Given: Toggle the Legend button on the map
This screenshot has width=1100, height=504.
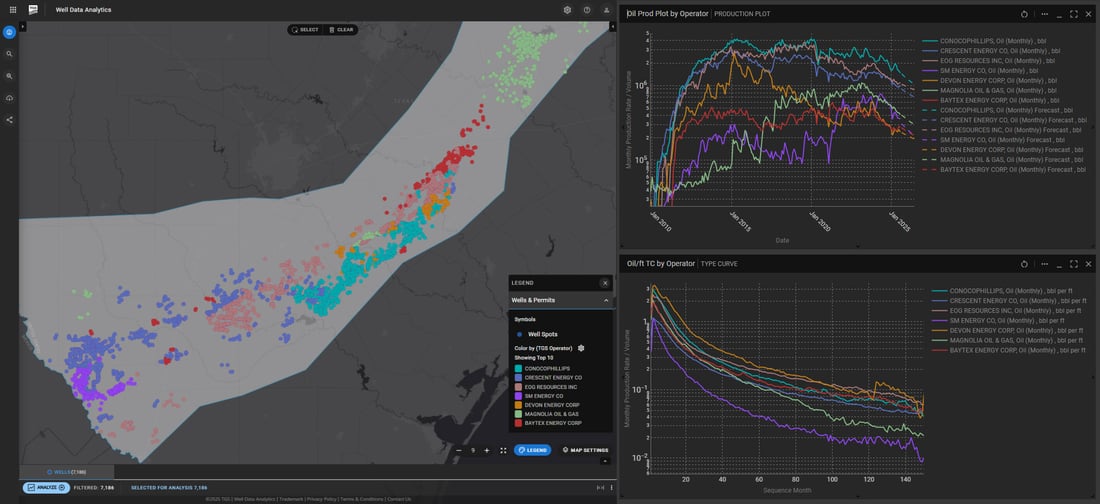Looking at the screenshot, I should click(532, 450).
